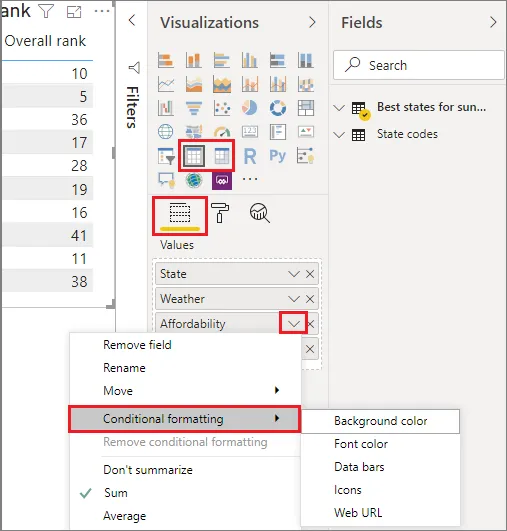The image size is (507, 531).
Task: Select the Matrix visualization icon
Action: [222, 156]
